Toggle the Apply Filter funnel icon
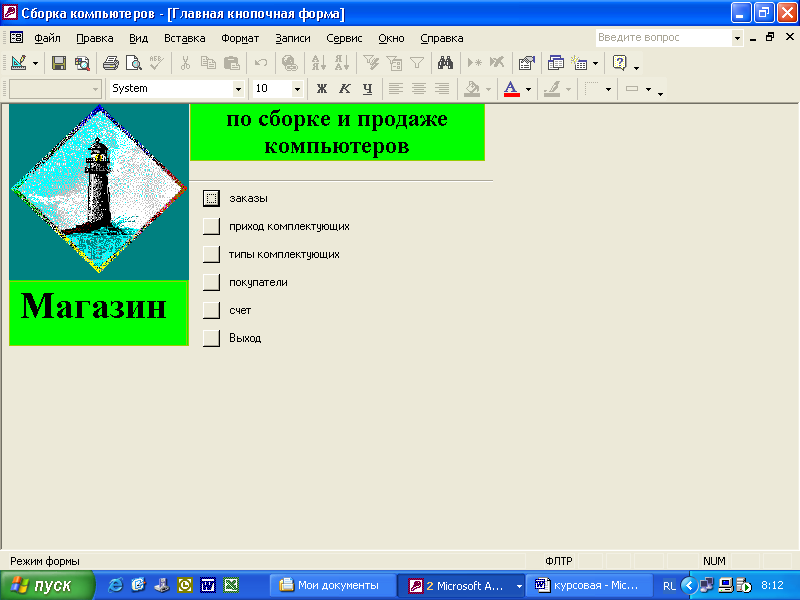The width and height of the screenshot is (800, 600). tap(417, 63)
